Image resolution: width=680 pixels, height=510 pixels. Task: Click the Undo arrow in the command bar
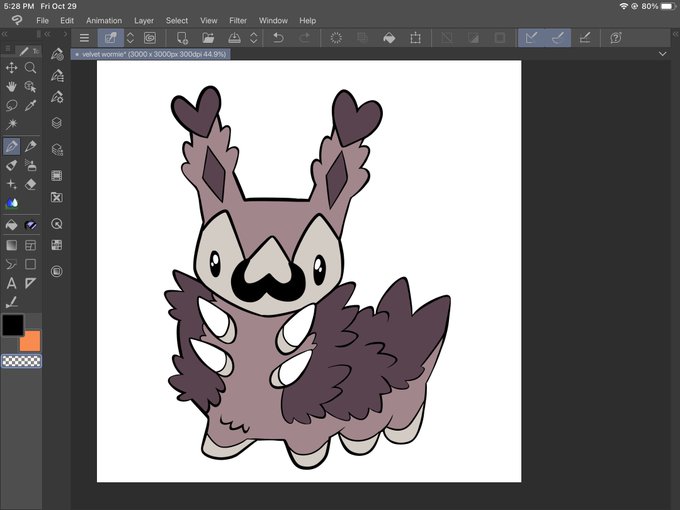coord(279,38)
